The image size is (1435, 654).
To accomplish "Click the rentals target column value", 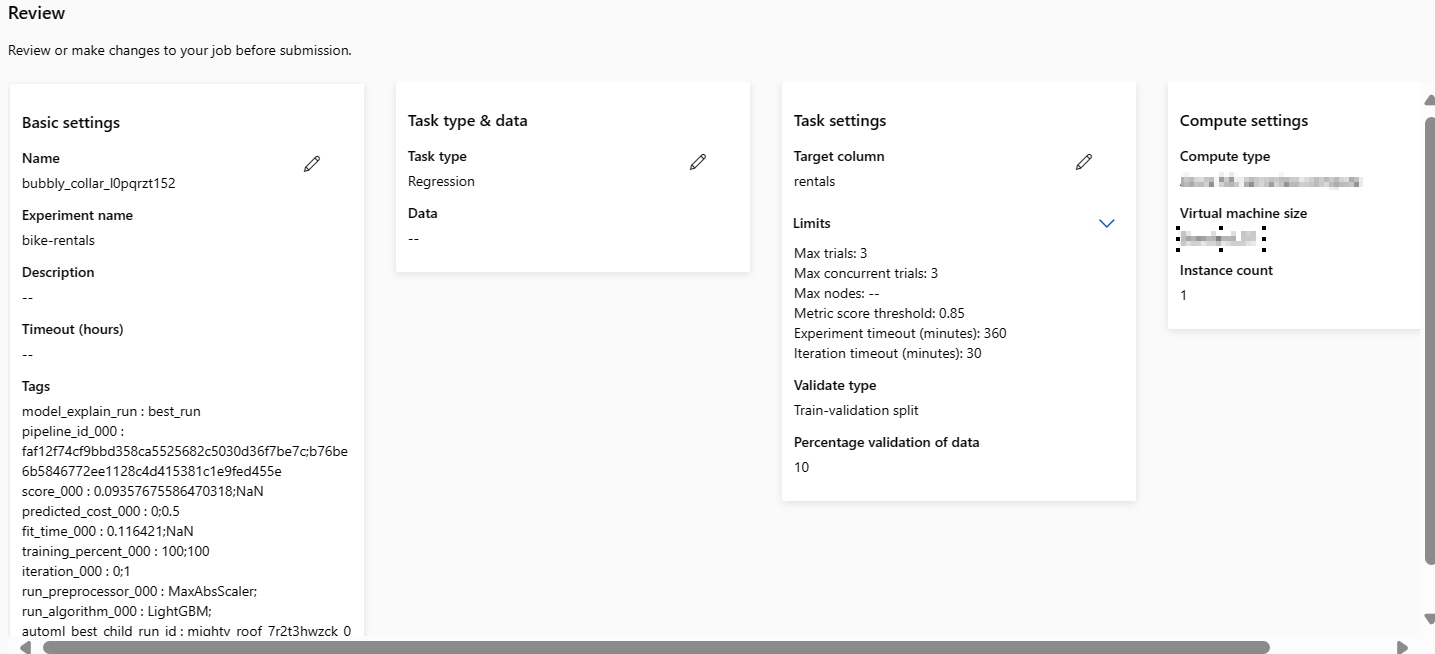I will click(x=814, y=181).
